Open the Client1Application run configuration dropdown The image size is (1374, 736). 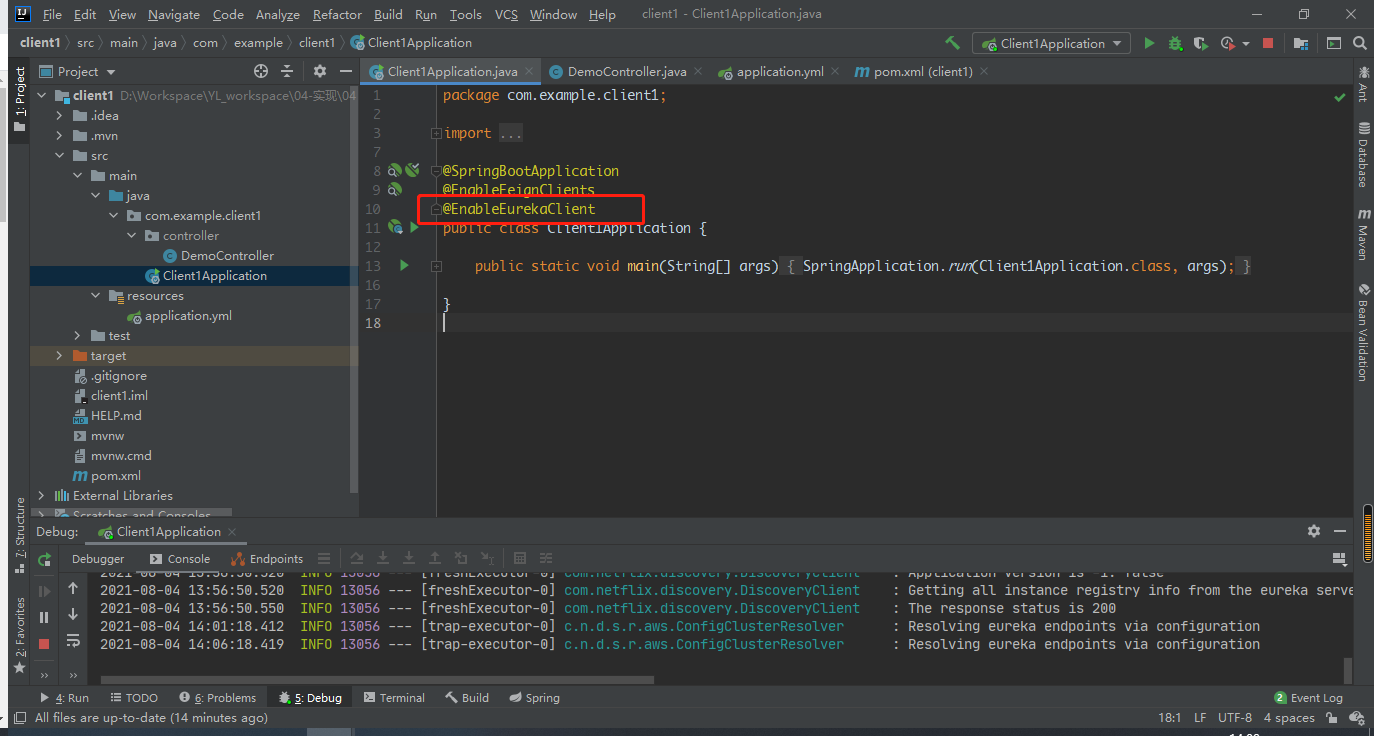tap(1053, 43)
